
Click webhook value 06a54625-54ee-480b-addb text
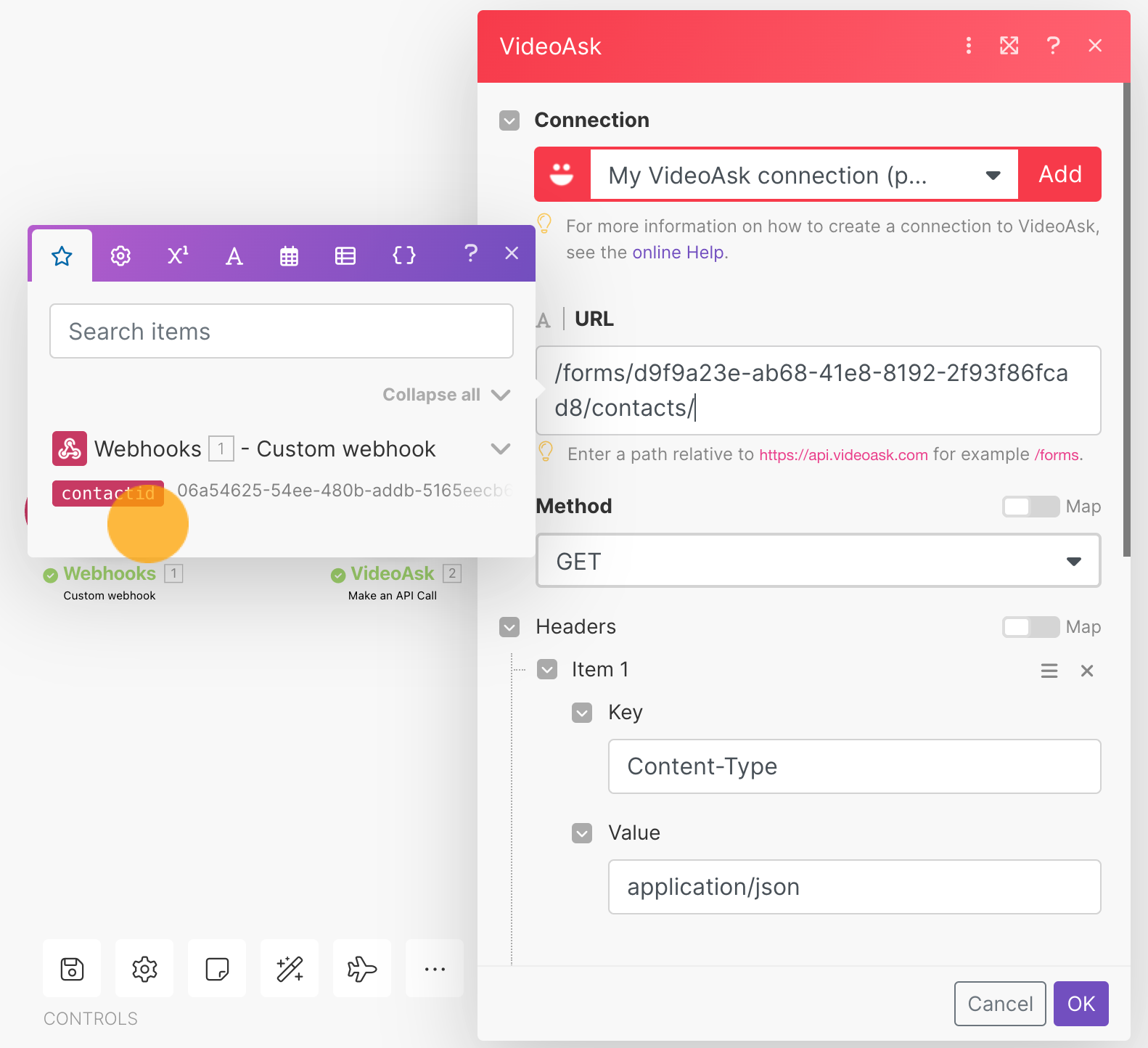click(x=344, y=491)
